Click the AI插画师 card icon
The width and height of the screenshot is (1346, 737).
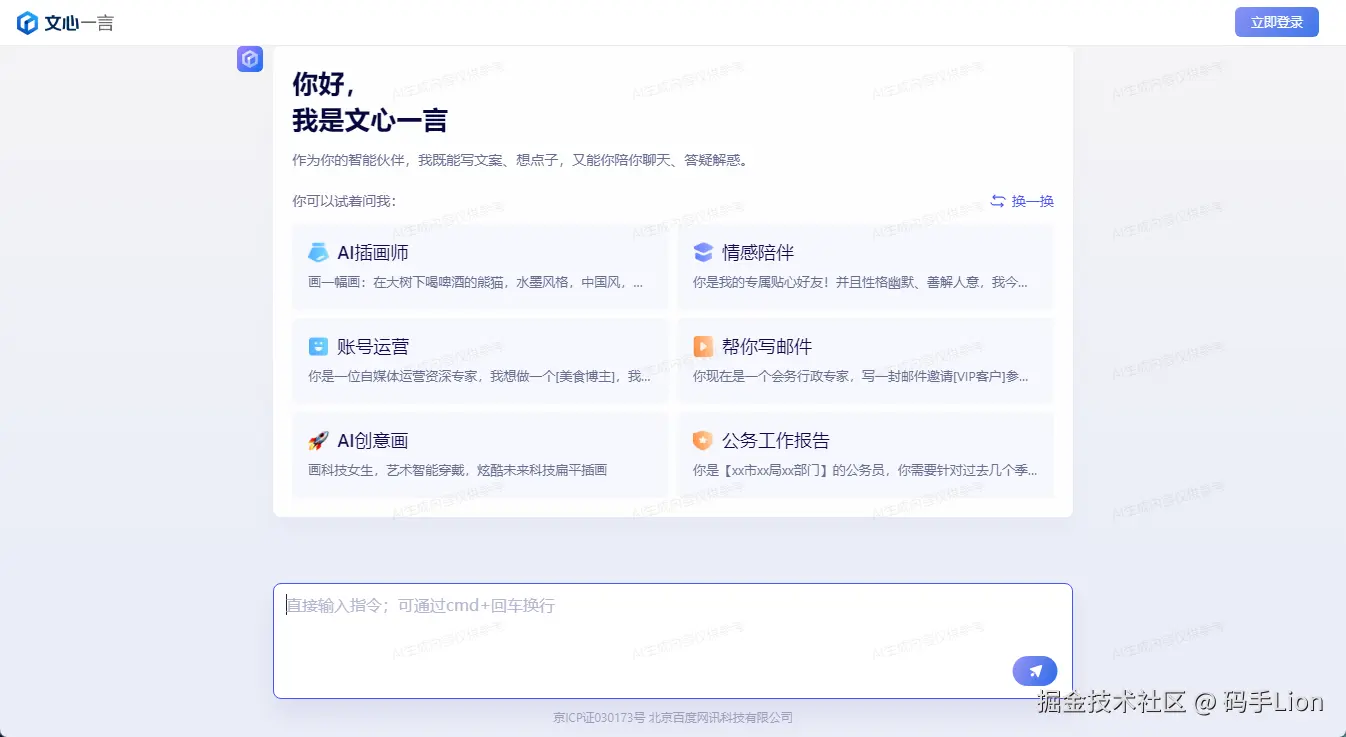318,252
